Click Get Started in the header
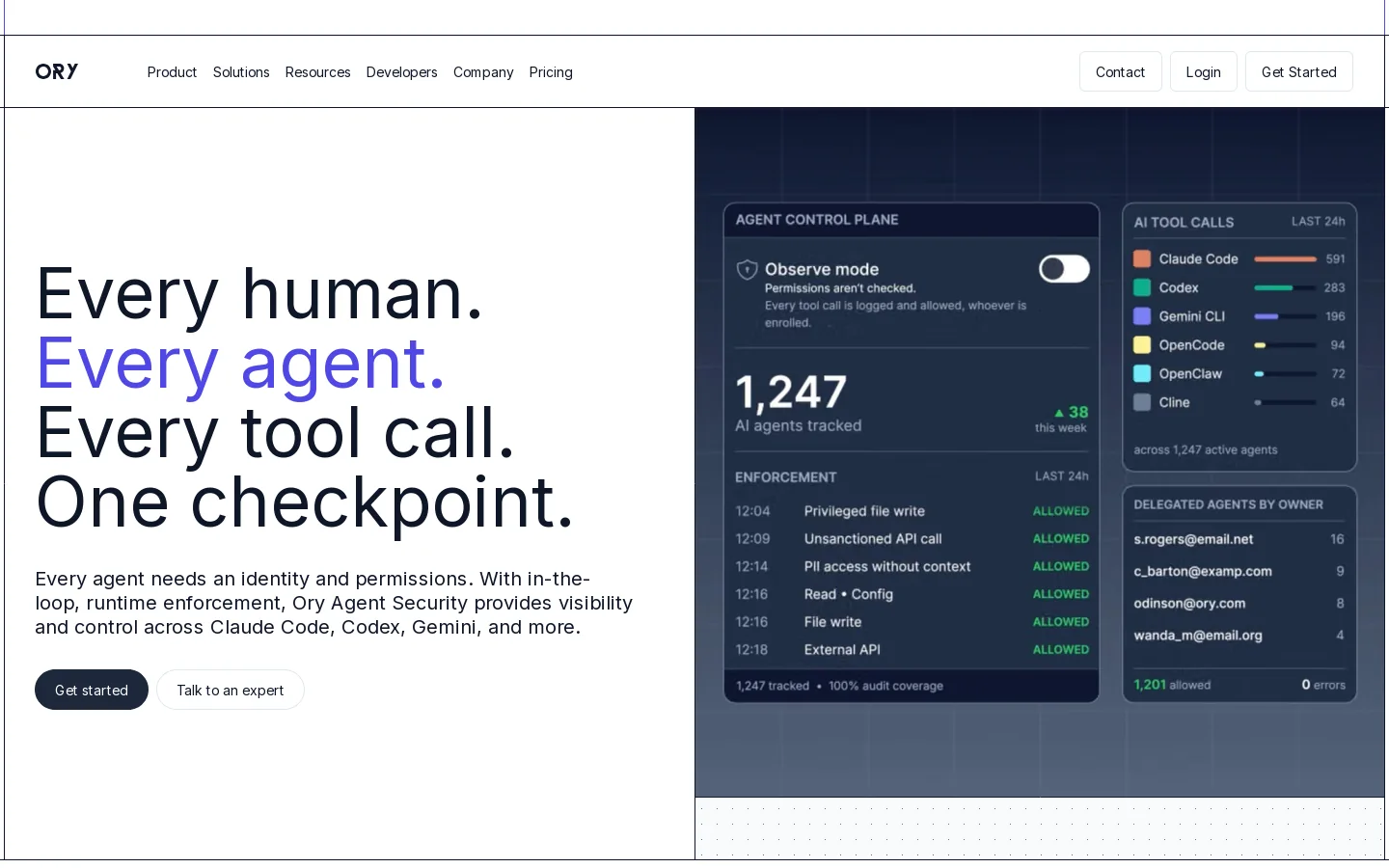1389x868 pixels. [x=1298, y=71]
